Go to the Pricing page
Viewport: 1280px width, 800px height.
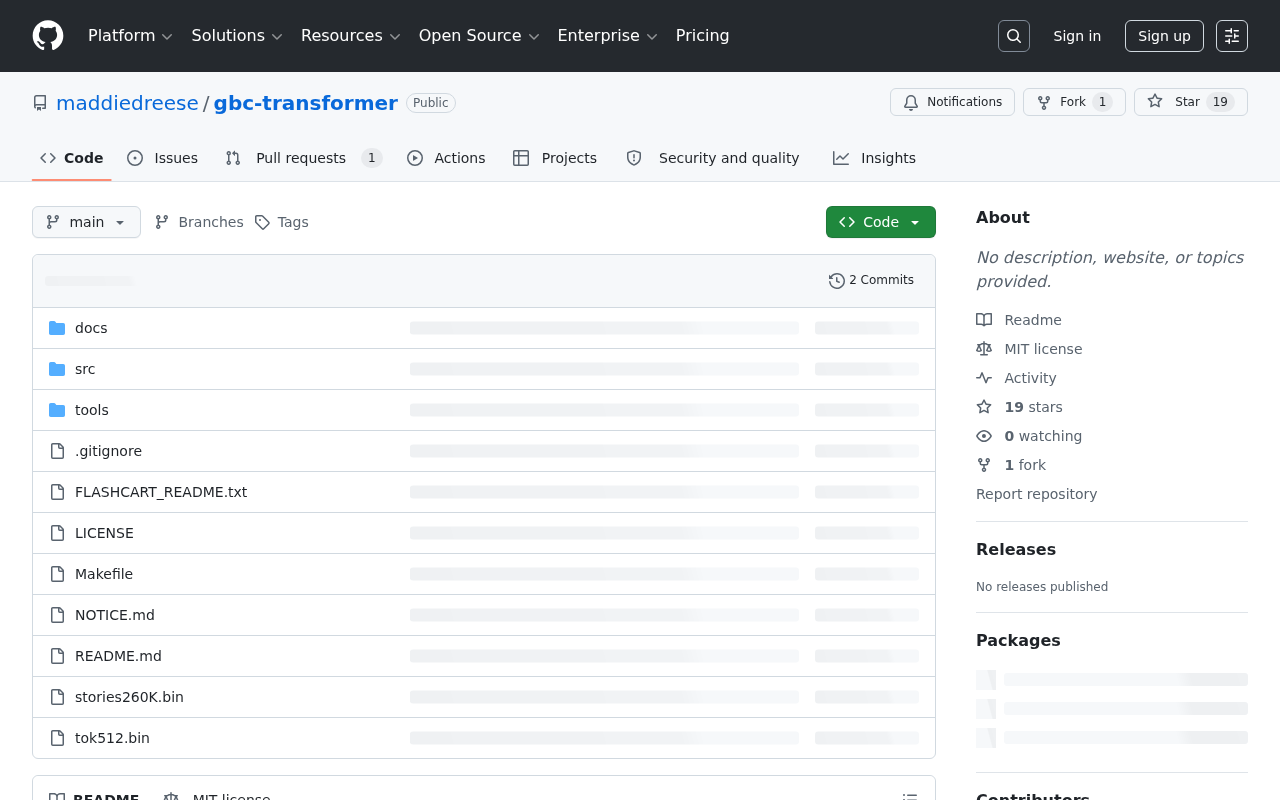[x=703, y=36]
